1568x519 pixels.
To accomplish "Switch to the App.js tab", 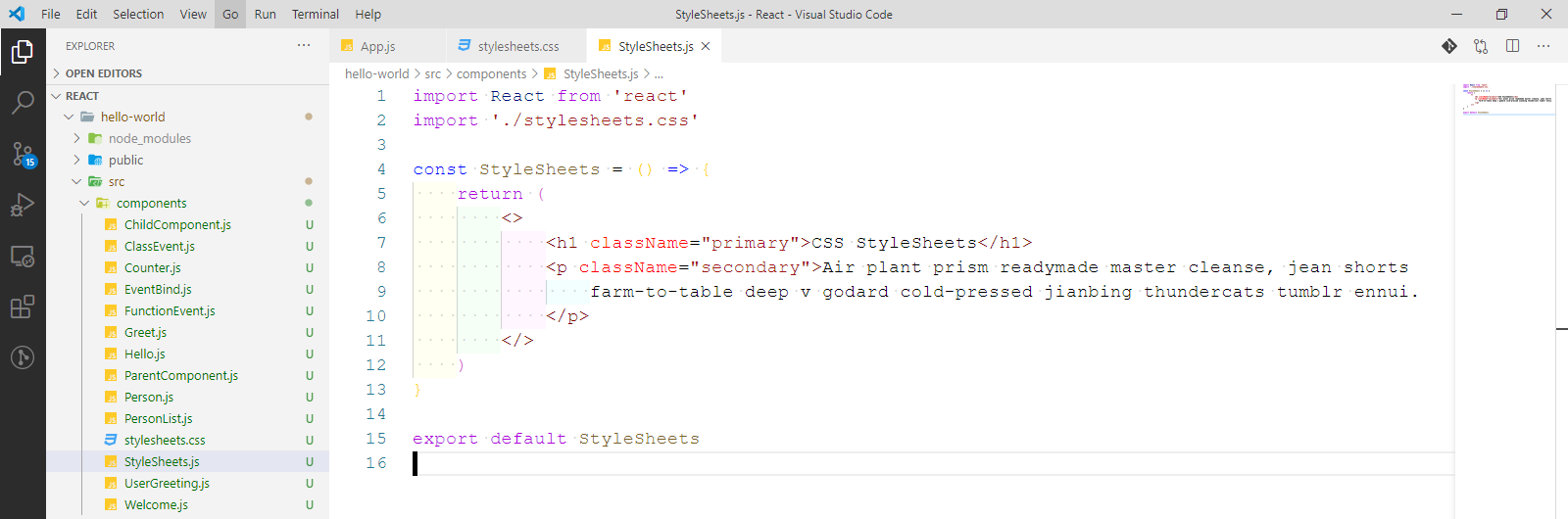I will (387, 46).
